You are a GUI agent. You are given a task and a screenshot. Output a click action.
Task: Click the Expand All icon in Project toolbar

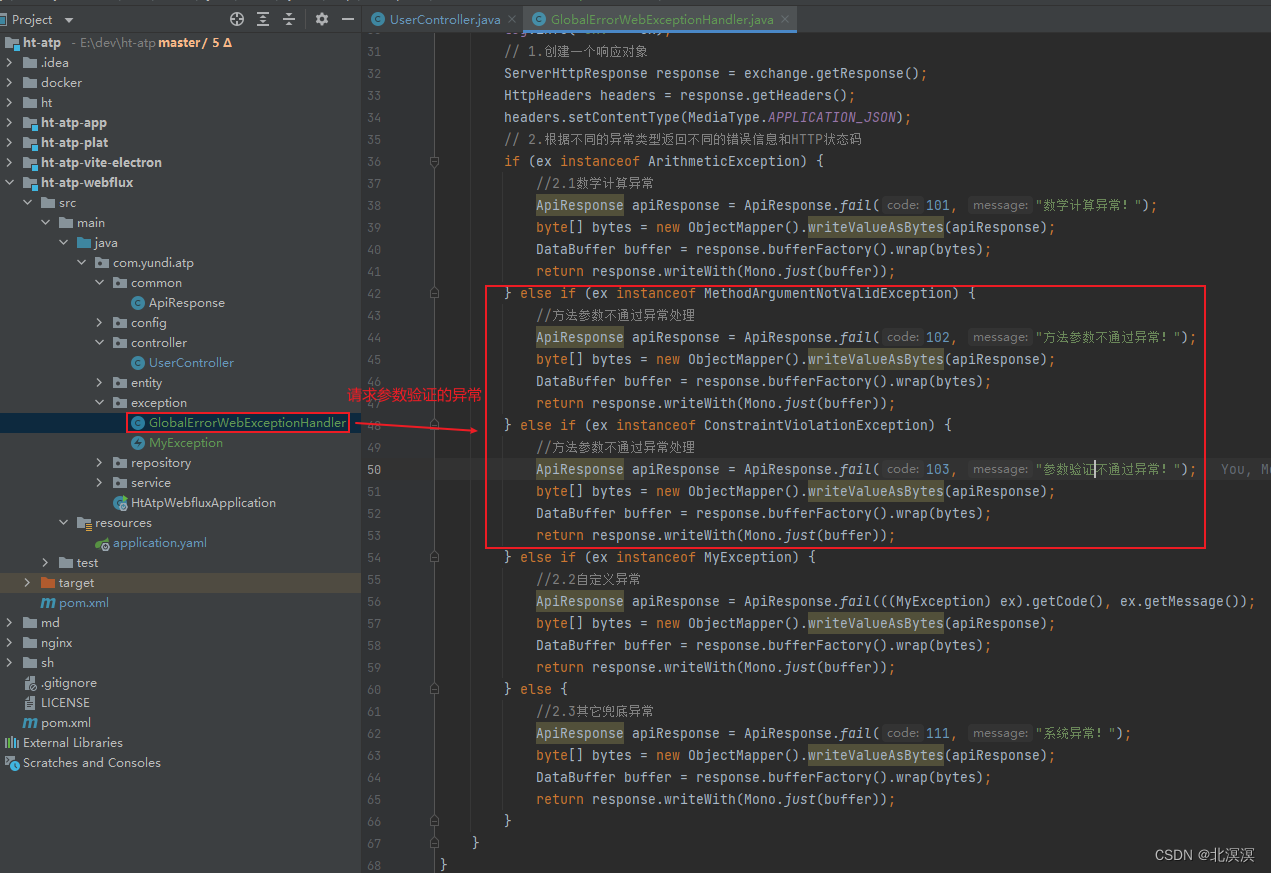coord(263,19)
